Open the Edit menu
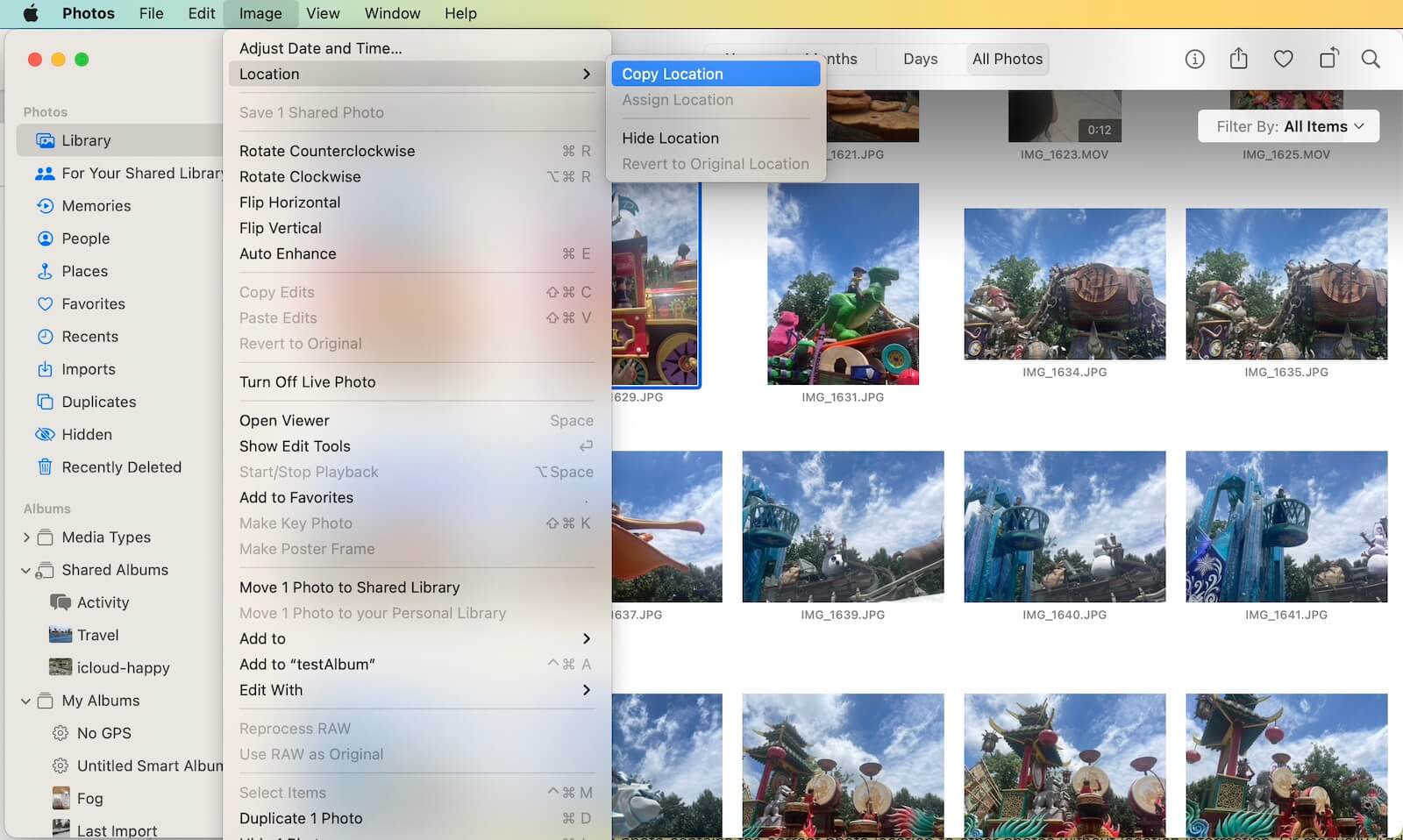The height and width of the screenshot is (840, 1403). tap(201, 13)
